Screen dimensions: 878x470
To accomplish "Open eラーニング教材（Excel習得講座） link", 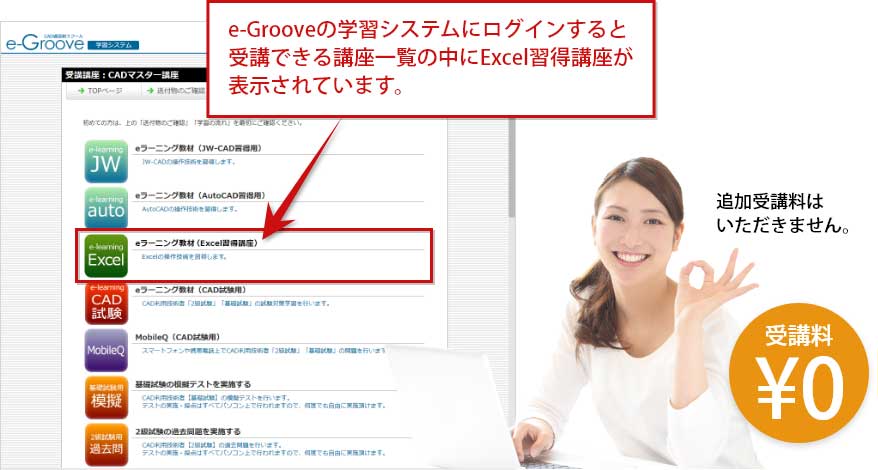I will 196,243.
